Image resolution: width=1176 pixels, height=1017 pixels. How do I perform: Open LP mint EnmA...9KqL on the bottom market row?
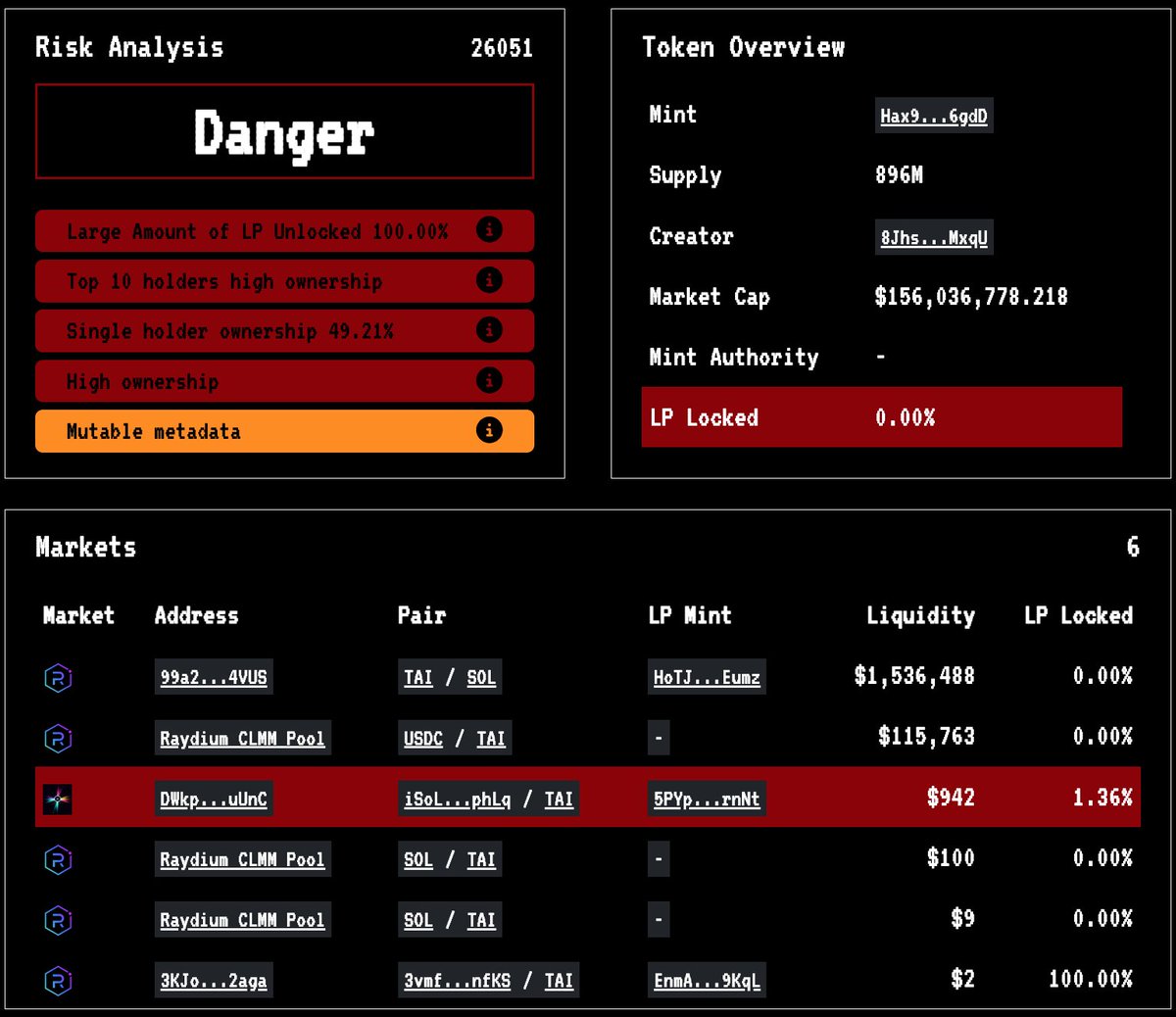pos(706,981)
